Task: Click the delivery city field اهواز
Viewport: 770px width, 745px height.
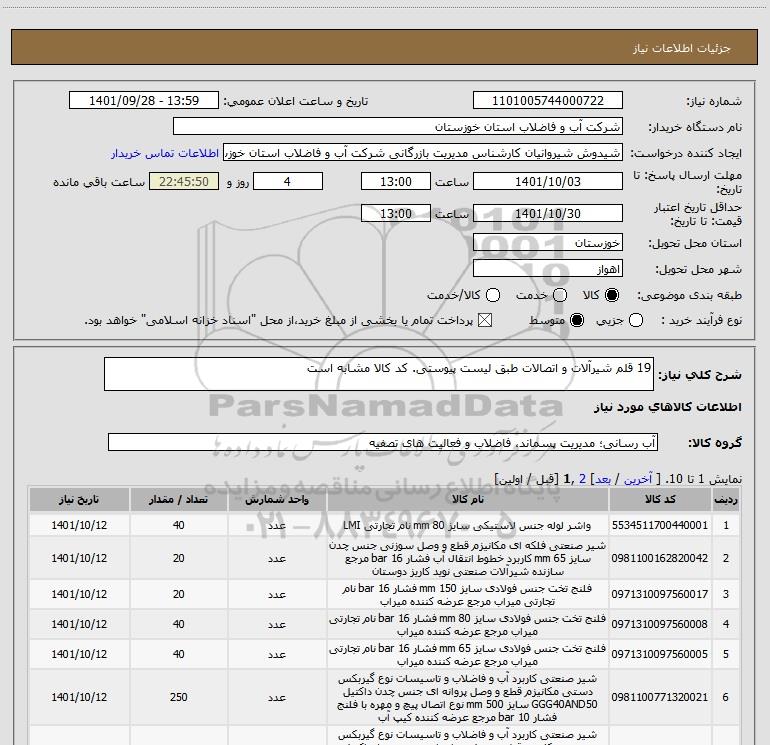Action: (548, 268)
